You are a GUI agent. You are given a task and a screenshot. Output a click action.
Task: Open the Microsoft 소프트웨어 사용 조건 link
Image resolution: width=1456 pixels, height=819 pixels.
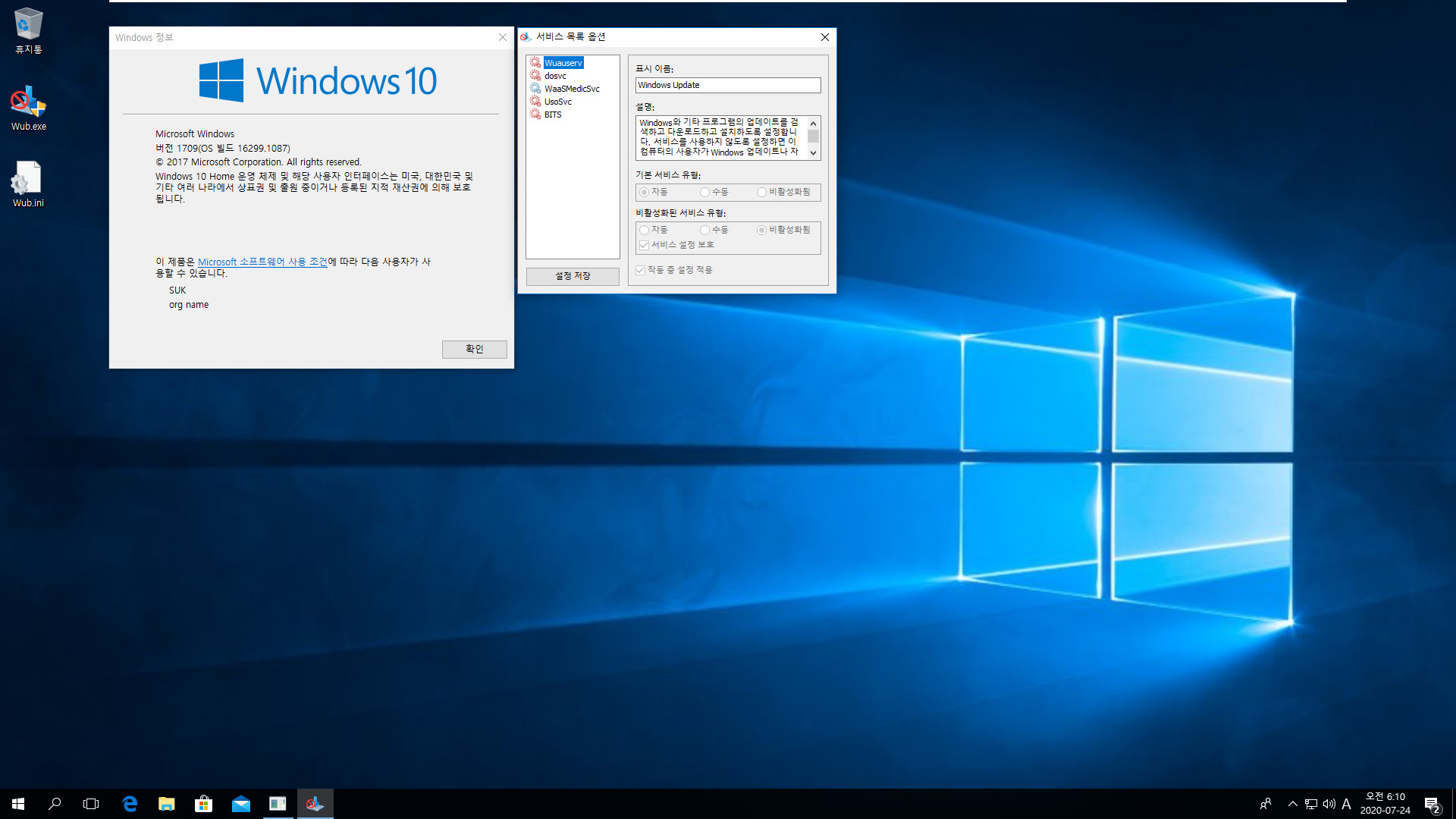[262, 262]
